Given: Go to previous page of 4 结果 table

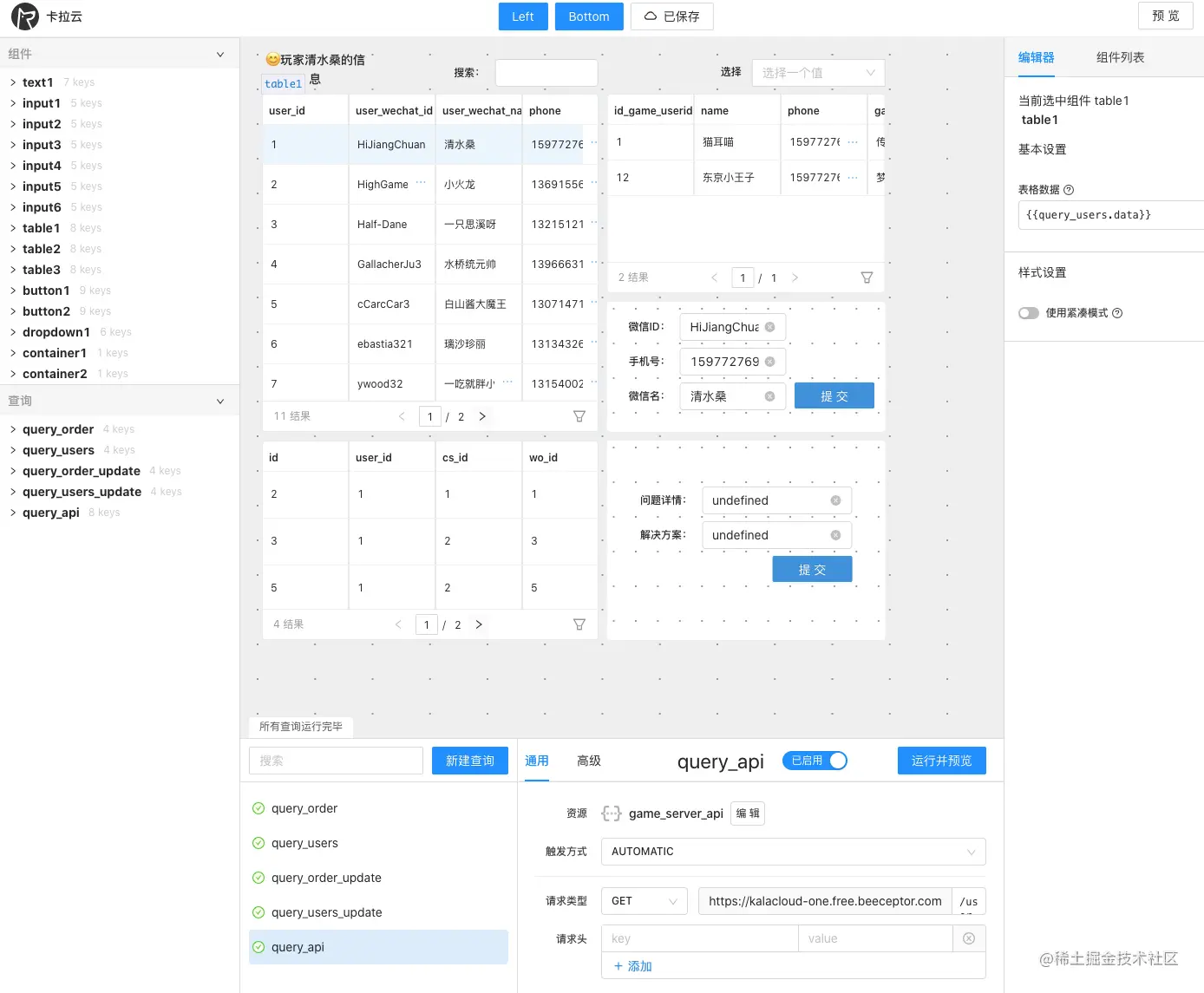Looking at the screenshot, I should (398, 624).
